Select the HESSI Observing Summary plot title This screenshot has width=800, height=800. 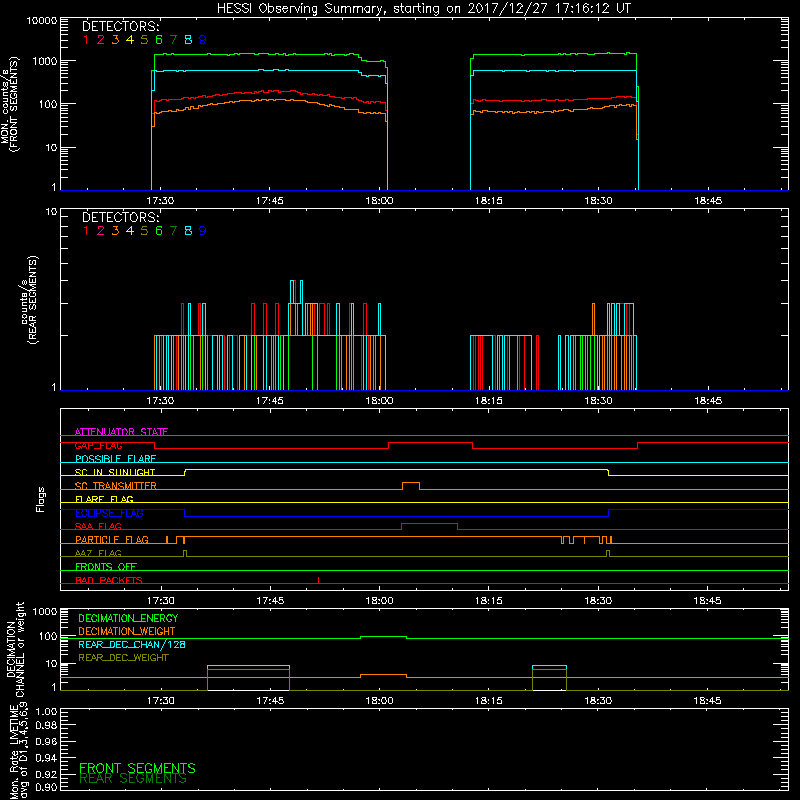424,9
